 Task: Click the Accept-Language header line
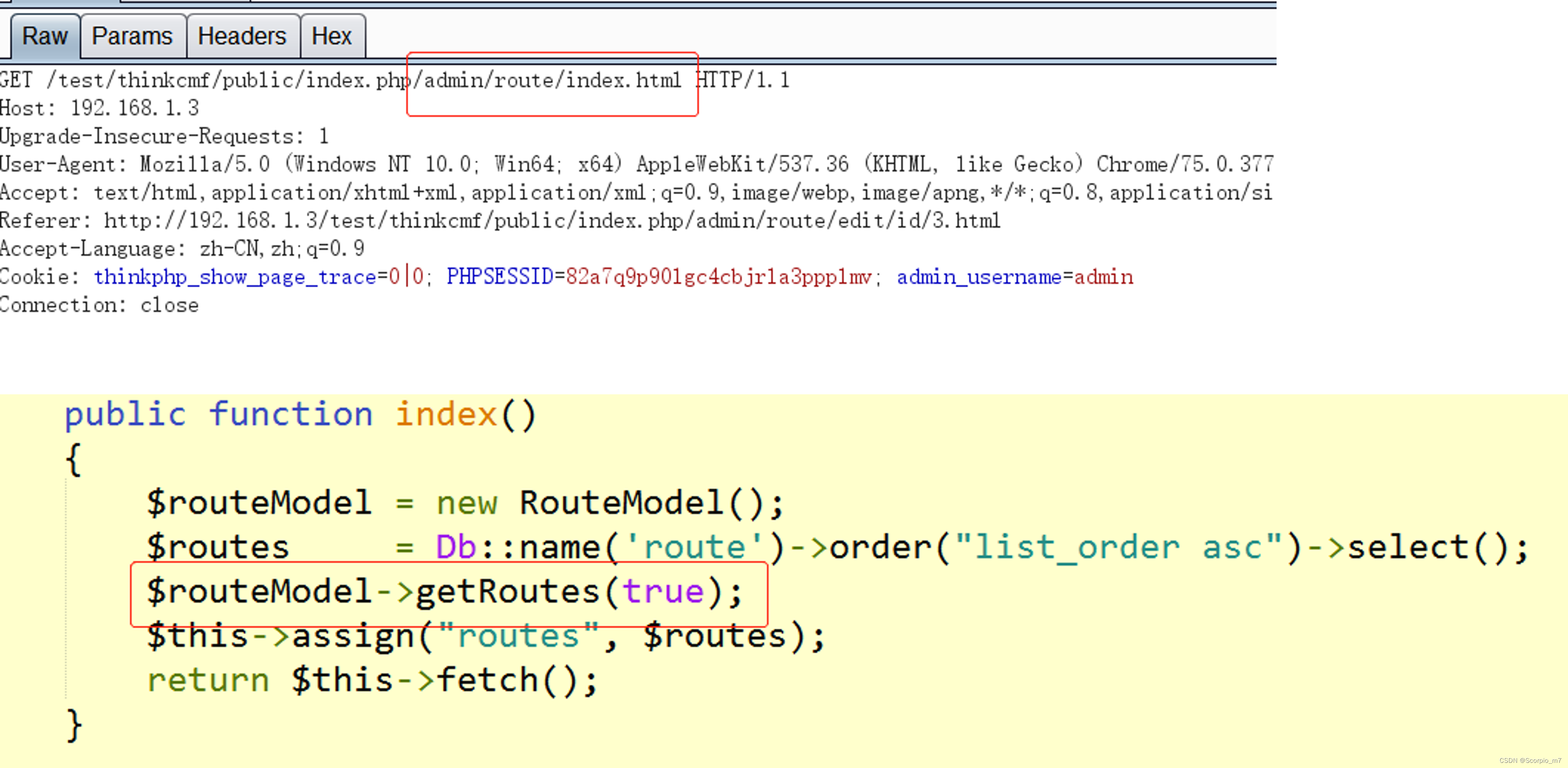tap(182, 249)
